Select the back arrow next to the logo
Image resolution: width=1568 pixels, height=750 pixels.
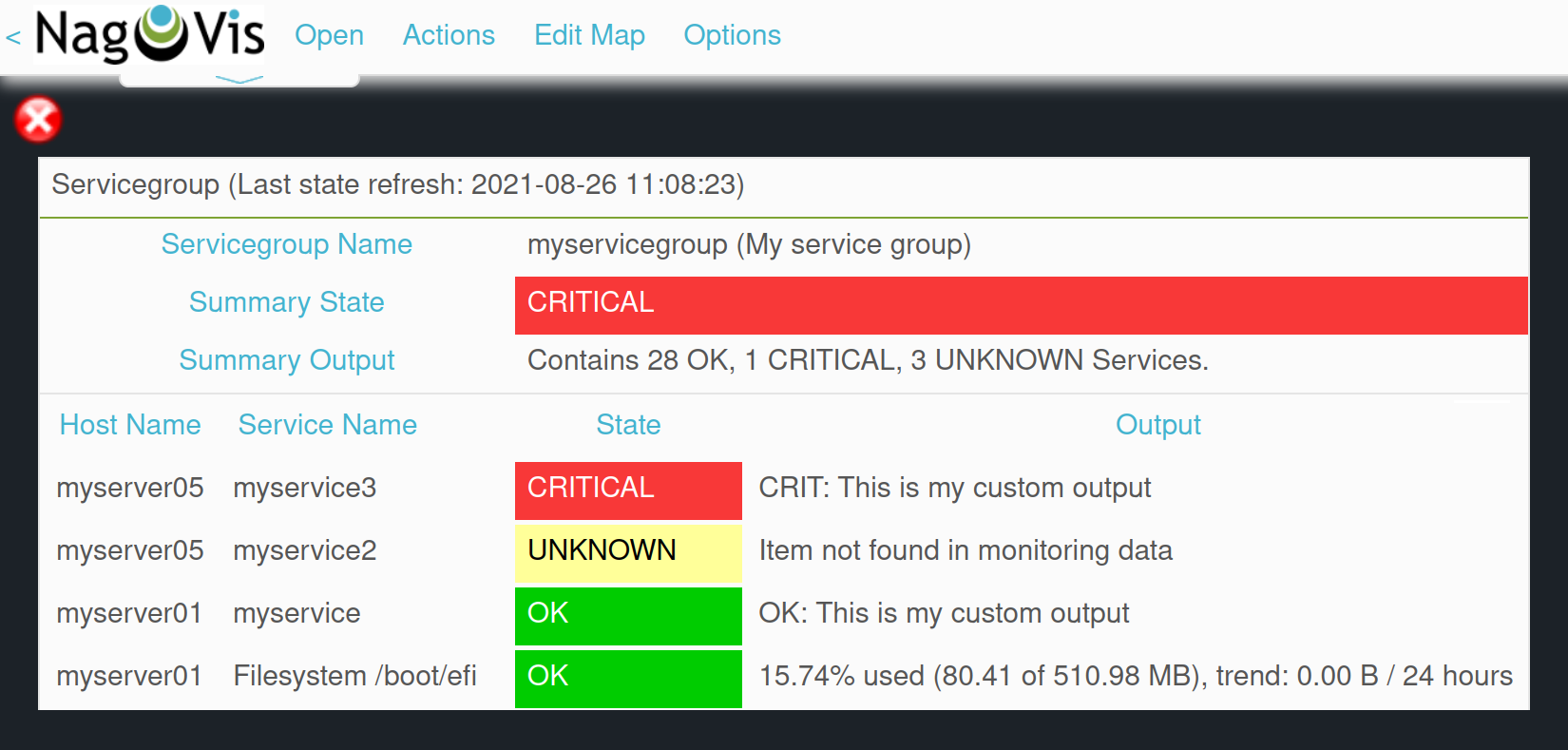tap(13, 36)
